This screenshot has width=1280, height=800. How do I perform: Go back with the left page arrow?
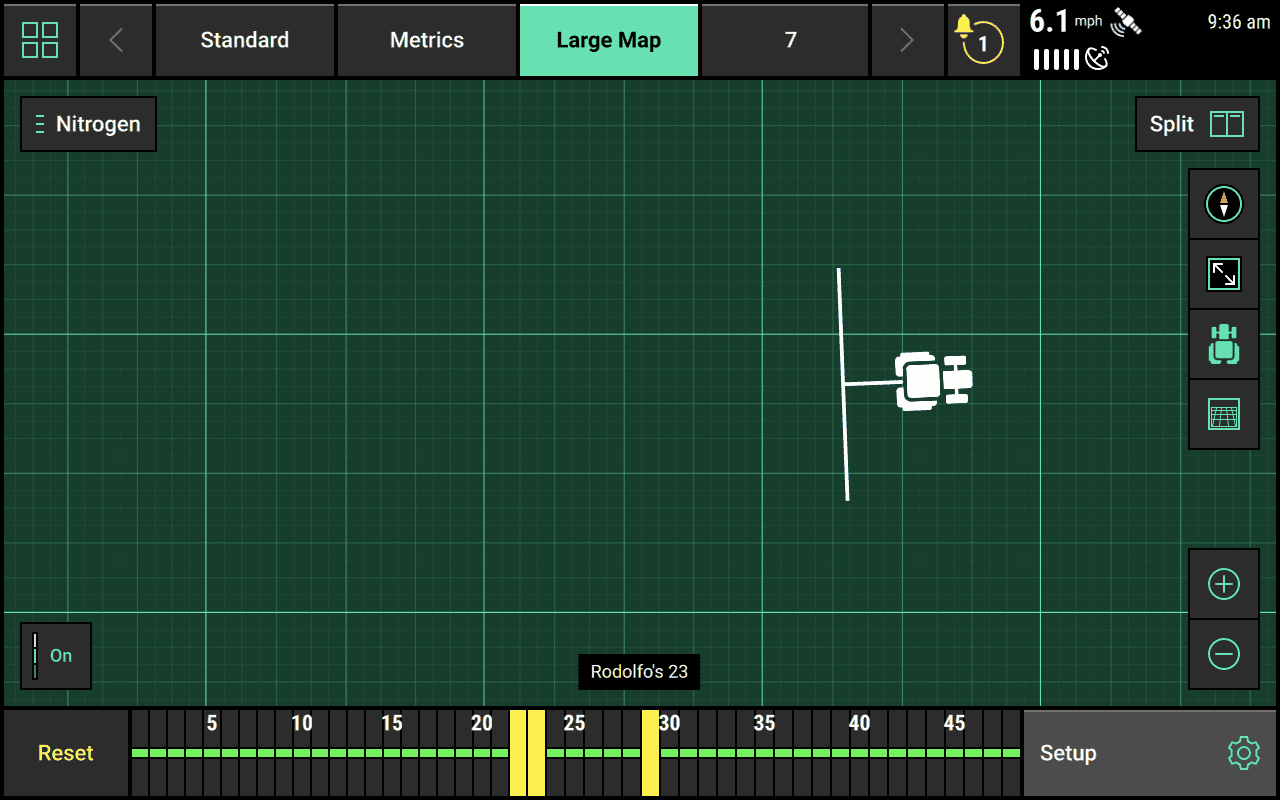click(115, 40)
